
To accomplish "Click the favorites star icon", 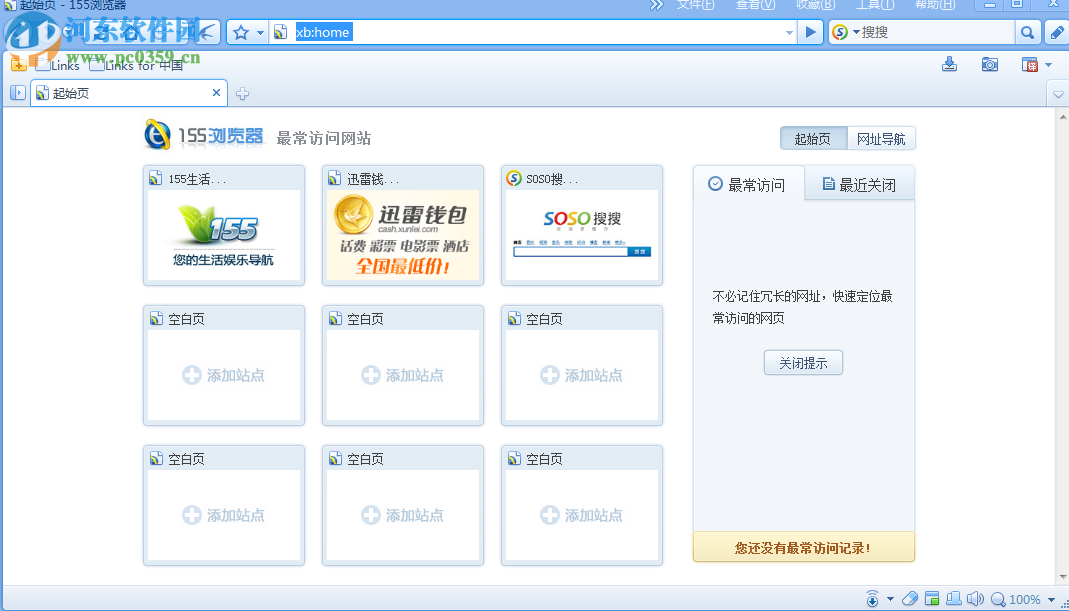I will point(241,32).
